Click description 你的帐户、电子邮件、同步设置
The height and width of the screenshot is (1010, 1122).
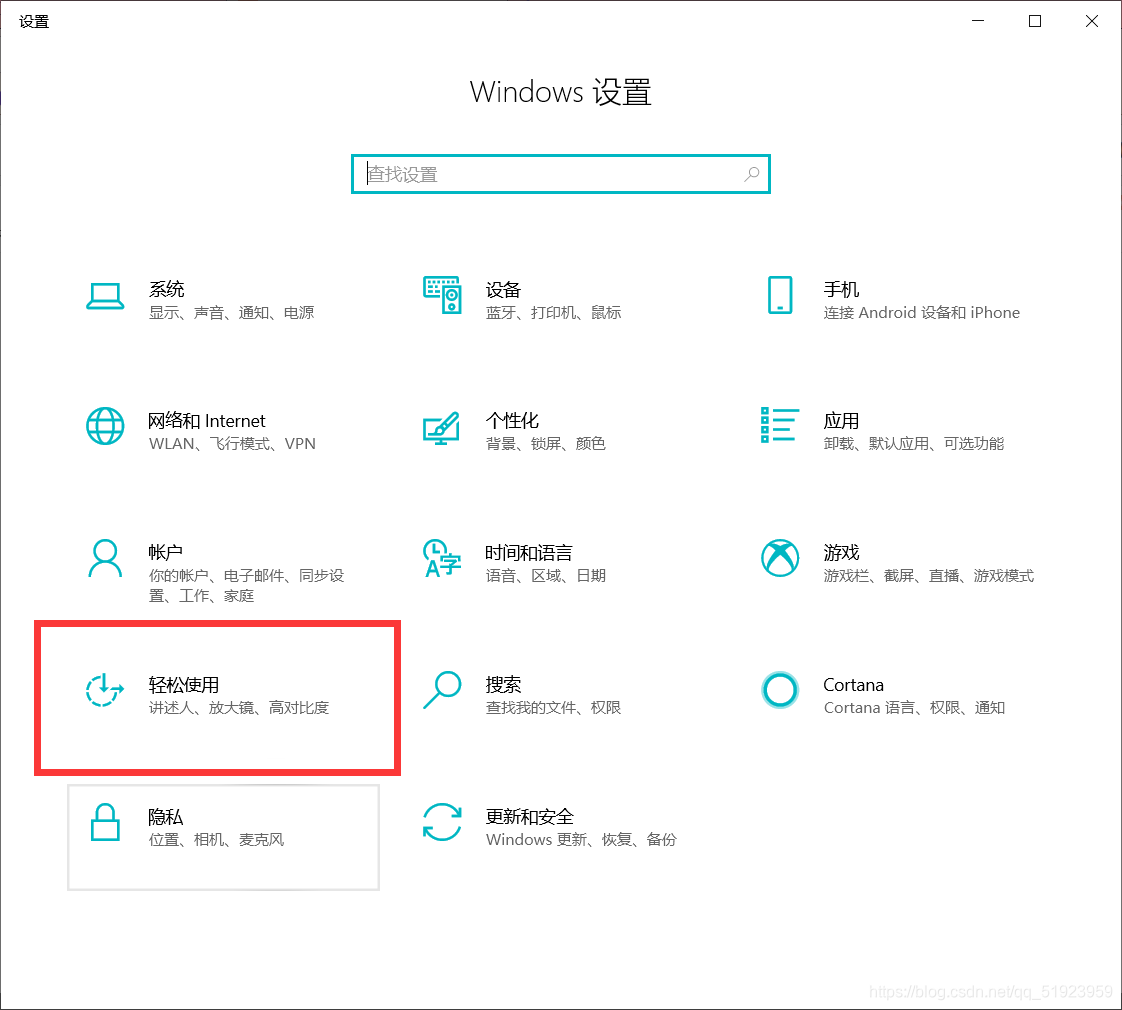click(246, 586)
